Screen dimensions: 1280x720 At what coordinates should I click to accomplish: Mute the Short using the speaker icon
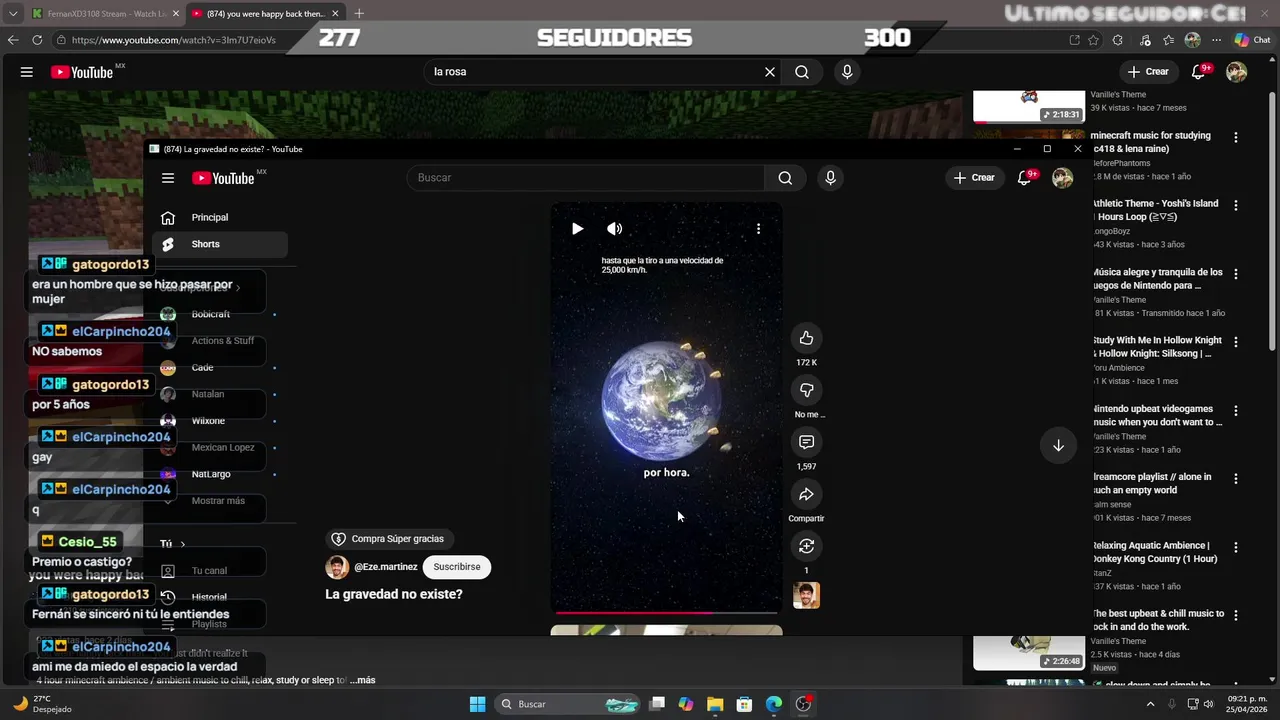(614, 229)
